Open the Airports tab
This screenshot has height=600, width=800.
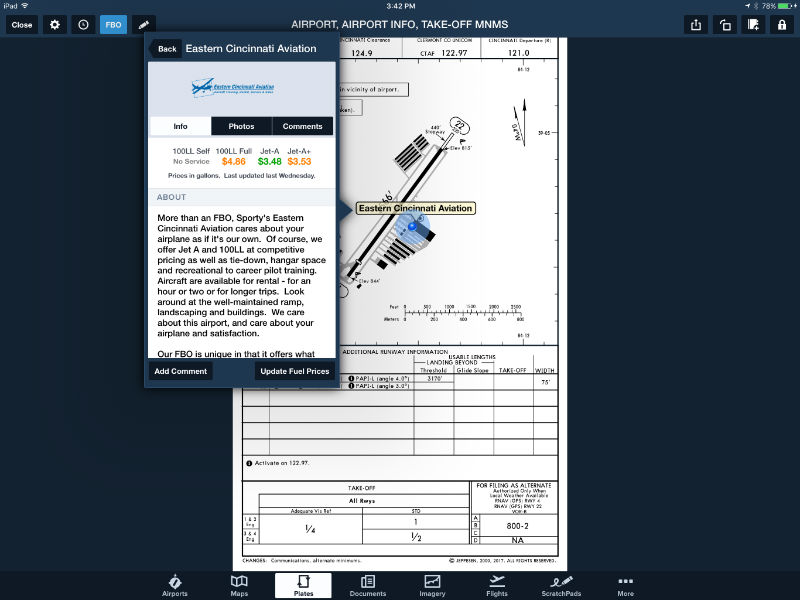point(175,586)
